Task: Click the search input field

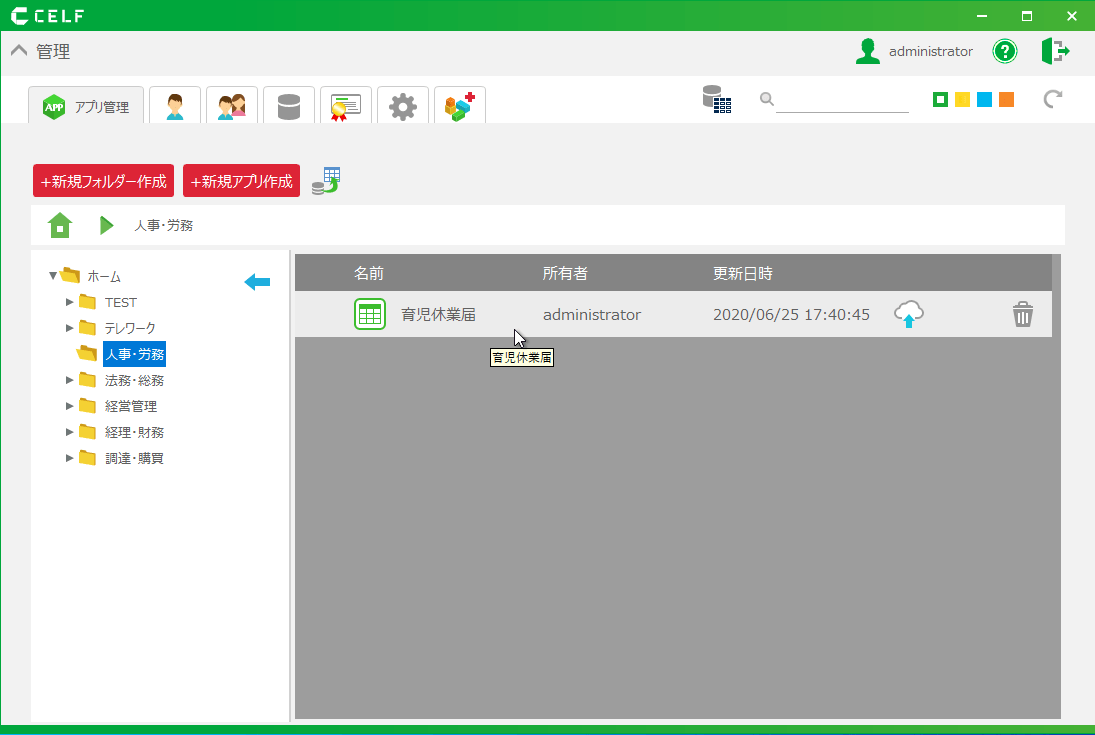Action: [x=841, y=100]
